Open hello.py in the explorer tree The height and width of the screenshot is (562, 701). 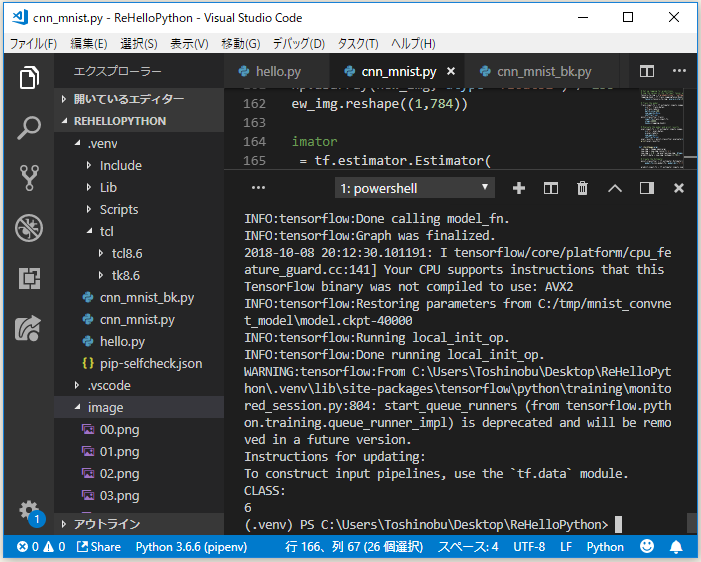click(139, 341)
